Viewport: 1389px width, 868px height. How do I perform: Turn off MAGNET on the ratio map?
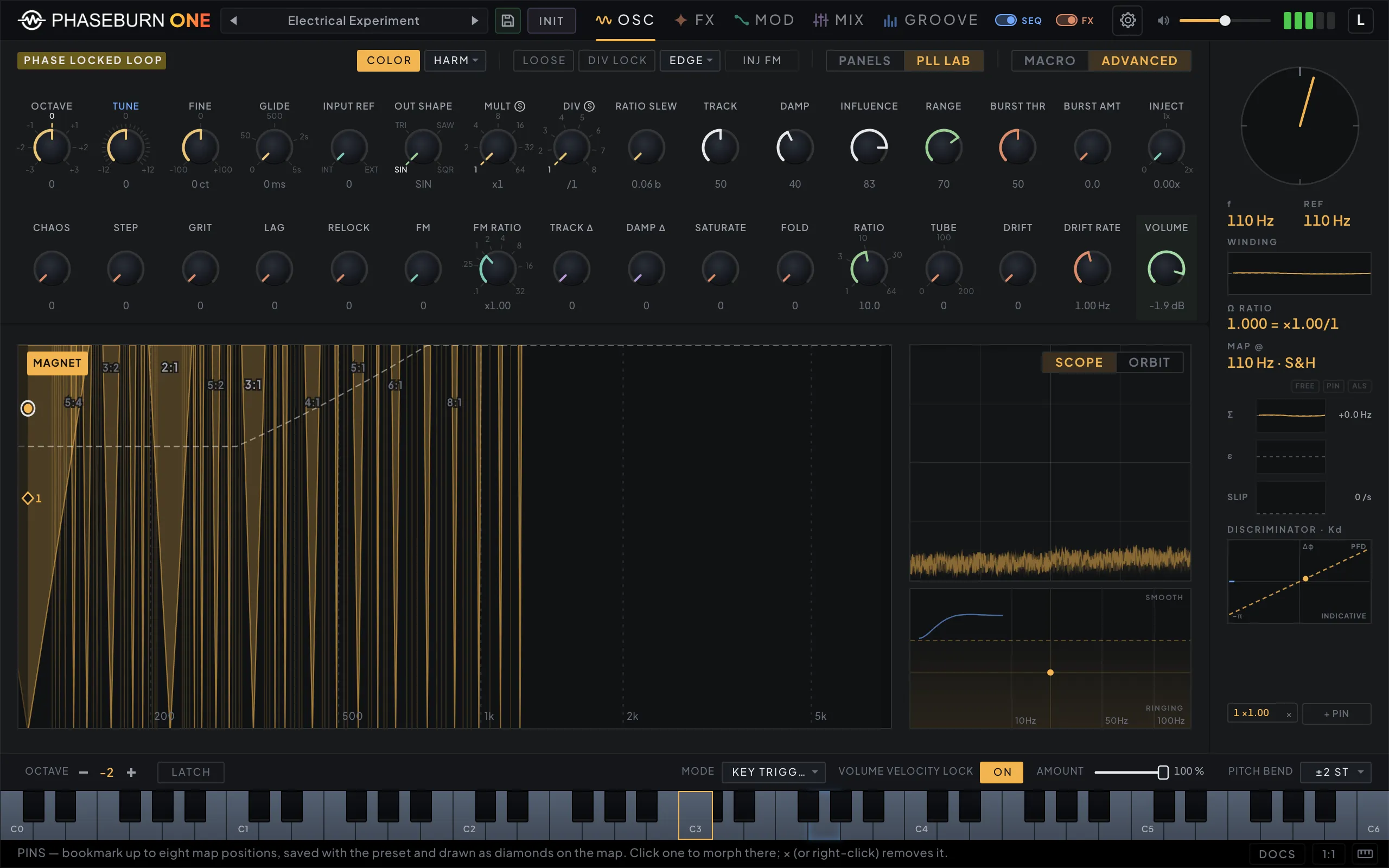[58, 363]
